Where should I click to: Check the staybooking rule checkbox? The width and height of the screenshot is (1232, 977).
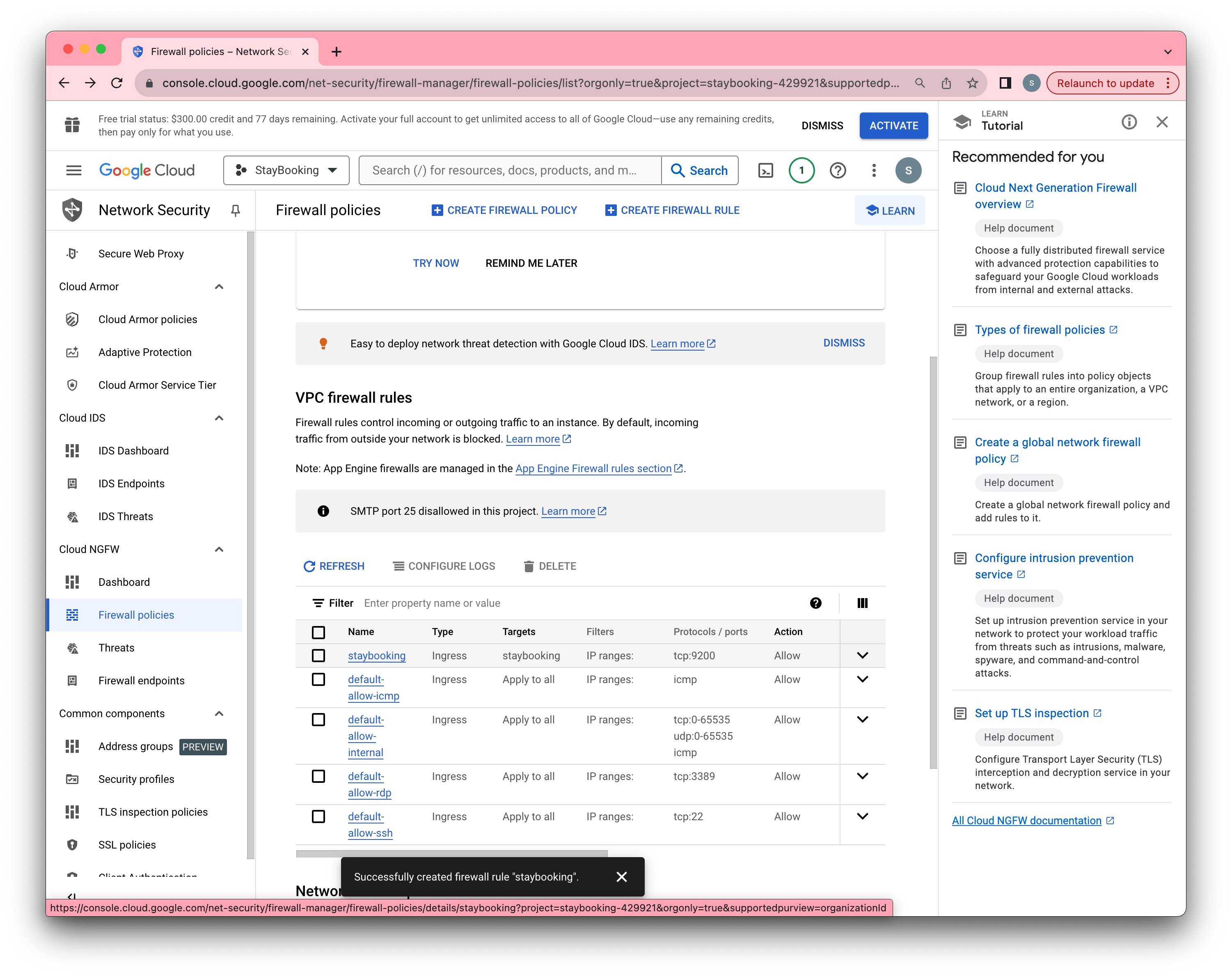(318, 656)
